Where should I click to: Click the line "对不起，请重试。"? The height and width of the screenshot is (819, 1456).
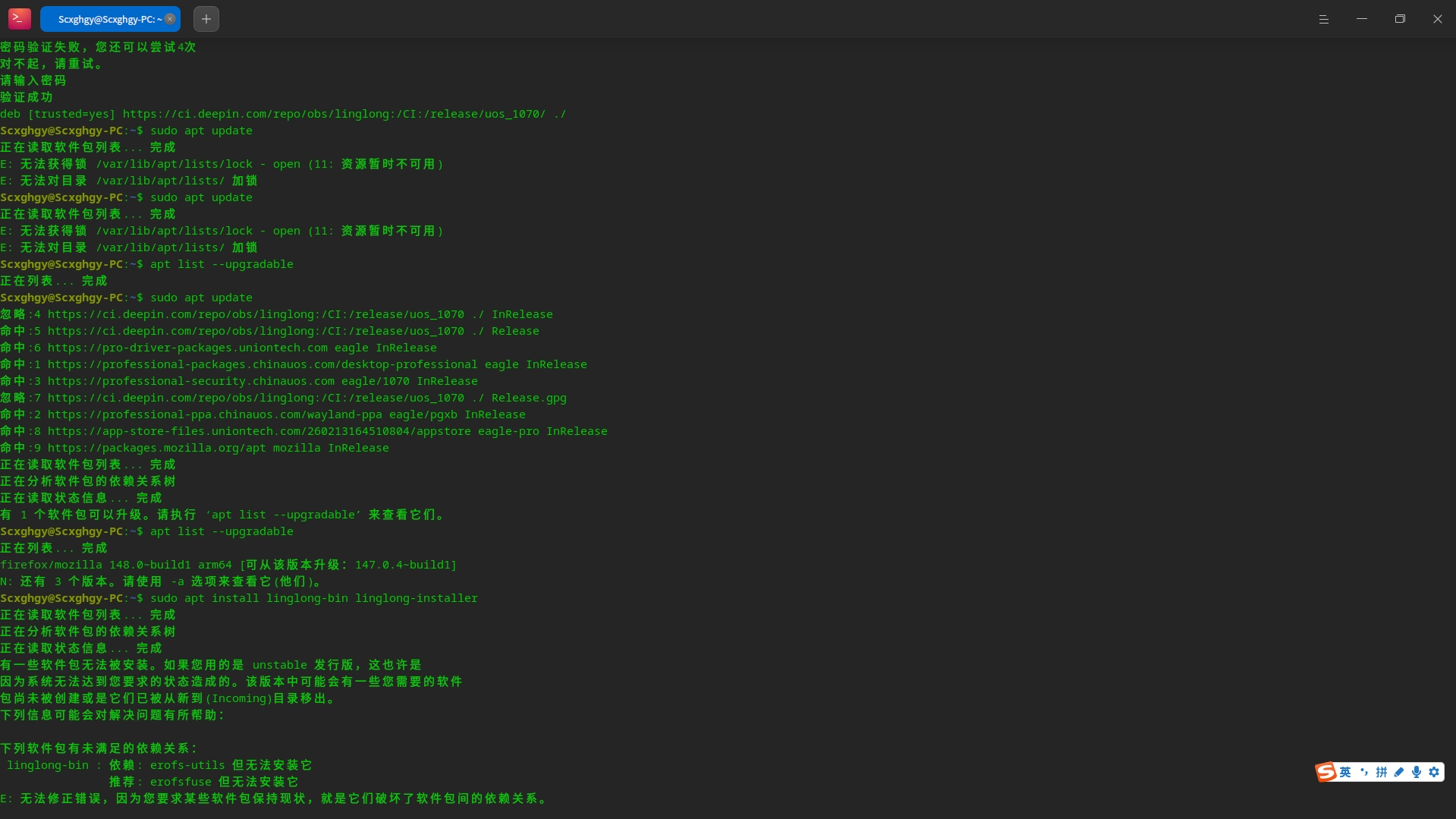(52, 64)
